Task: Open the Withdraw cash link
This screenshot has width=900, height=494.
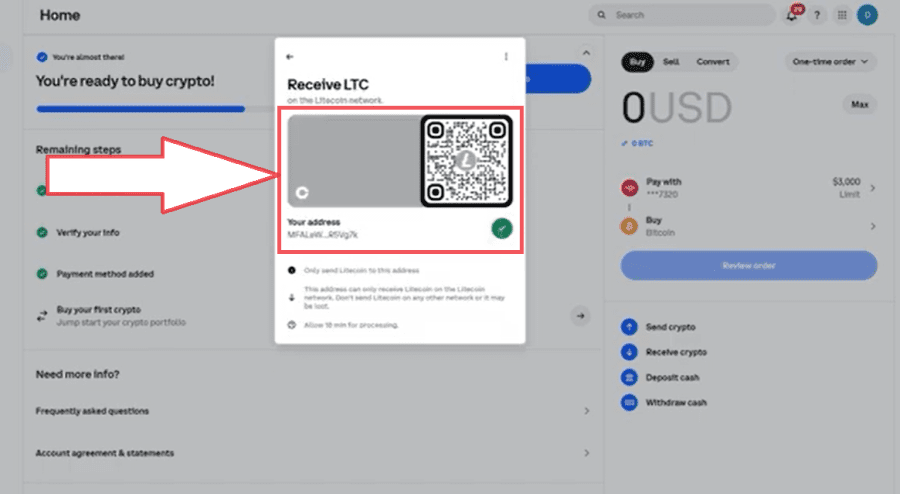Action: tap(676, 403)
